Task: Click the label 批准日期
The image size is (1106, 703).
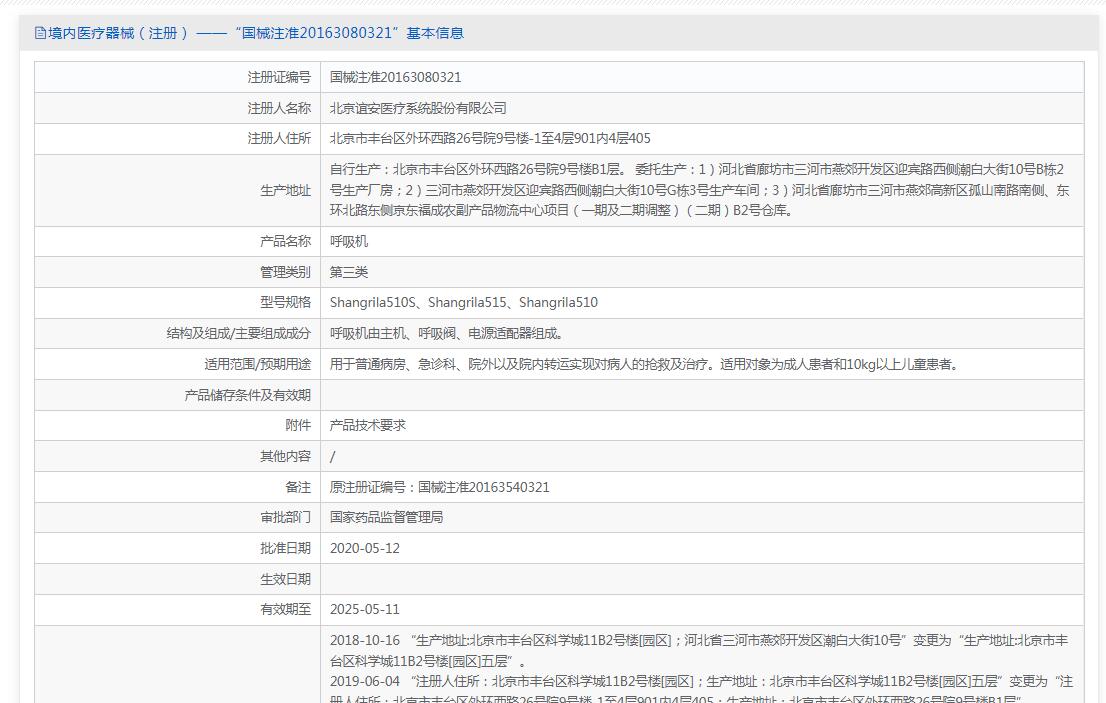Action: coord(285,549)
